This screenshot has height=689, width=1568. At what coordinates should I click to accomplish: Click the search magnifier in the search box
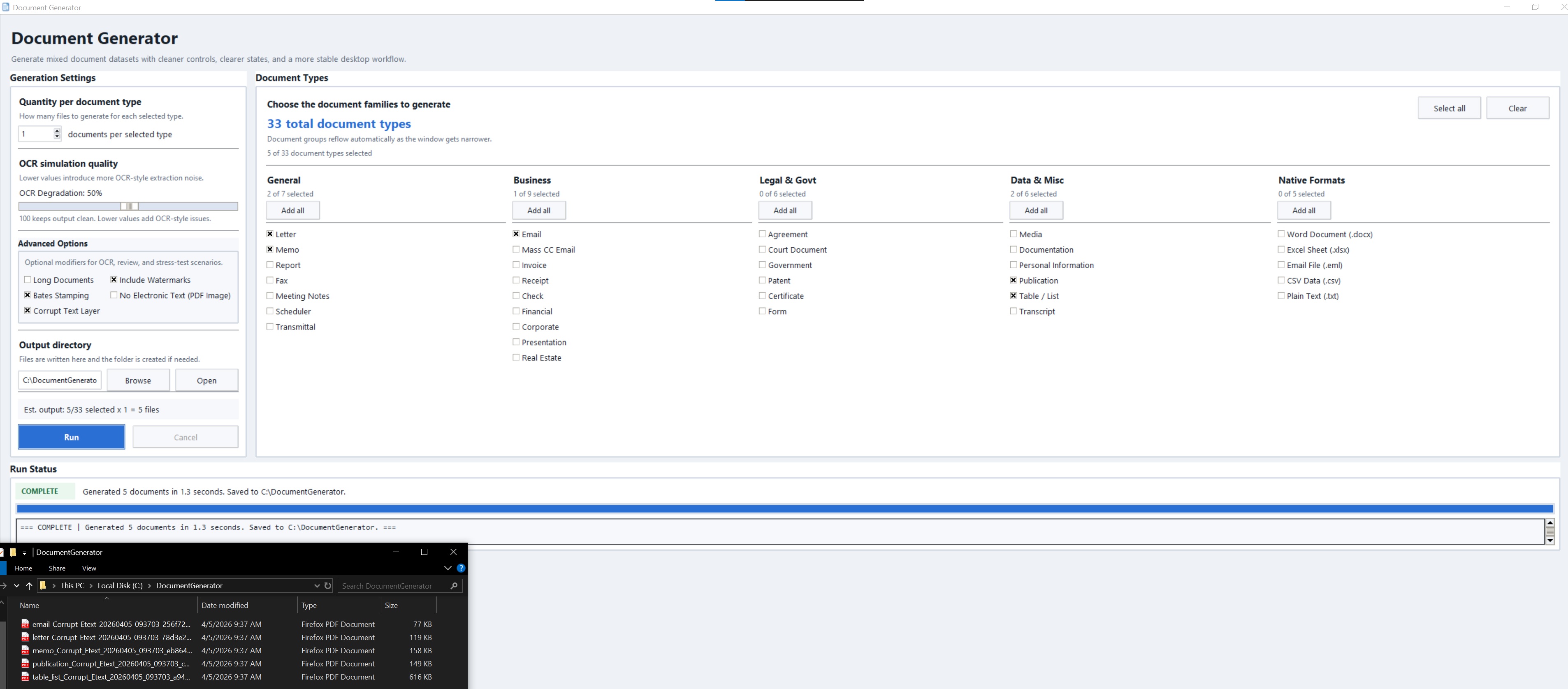[453, 585]
